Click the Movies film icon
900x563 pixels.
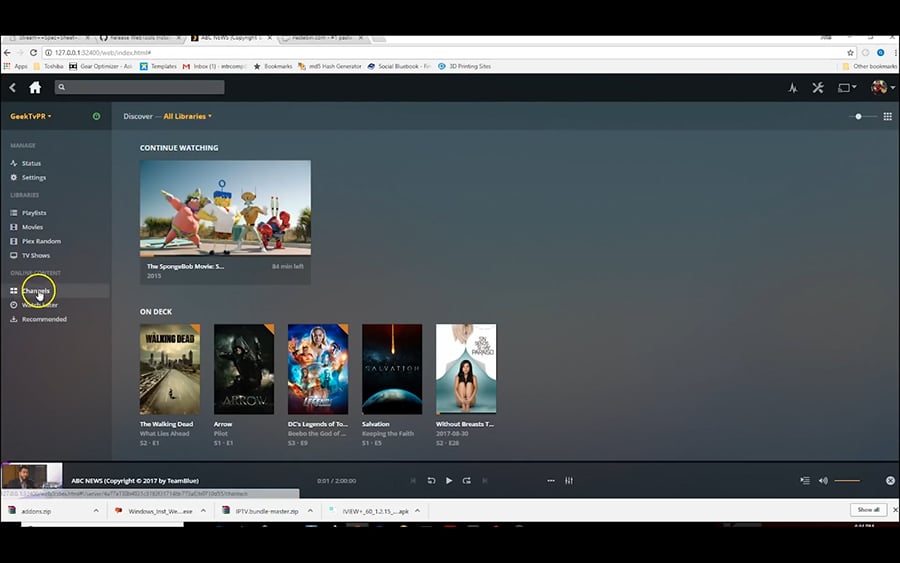coord(14,227)
